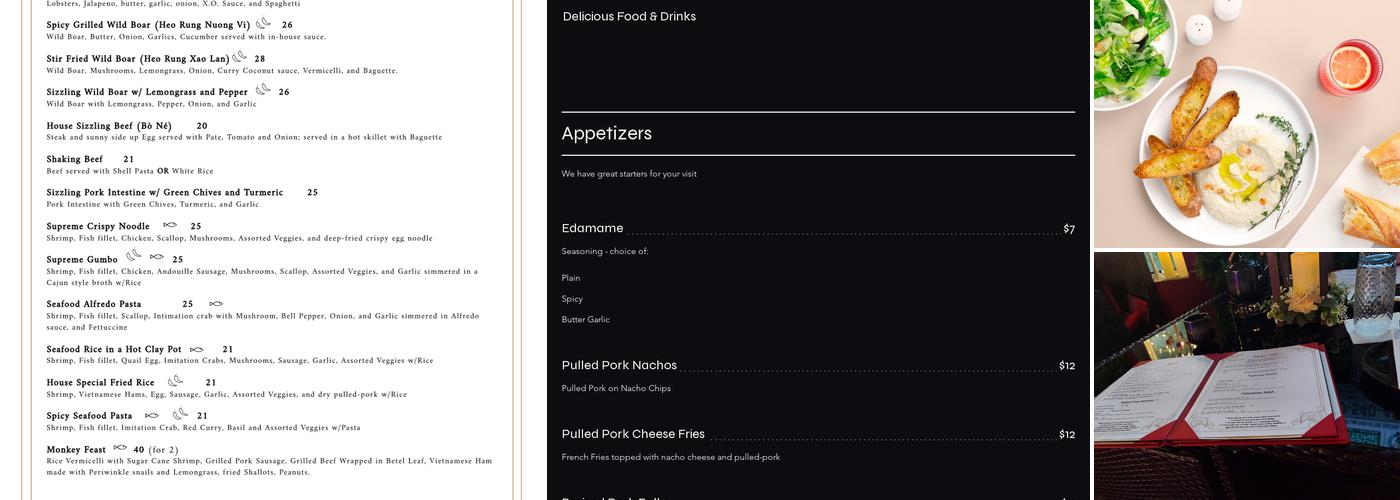The height and width of the screenshot is (500, 1400).
Task: Open the restaurant table menu photo
Action: (x=1246, y=376)
